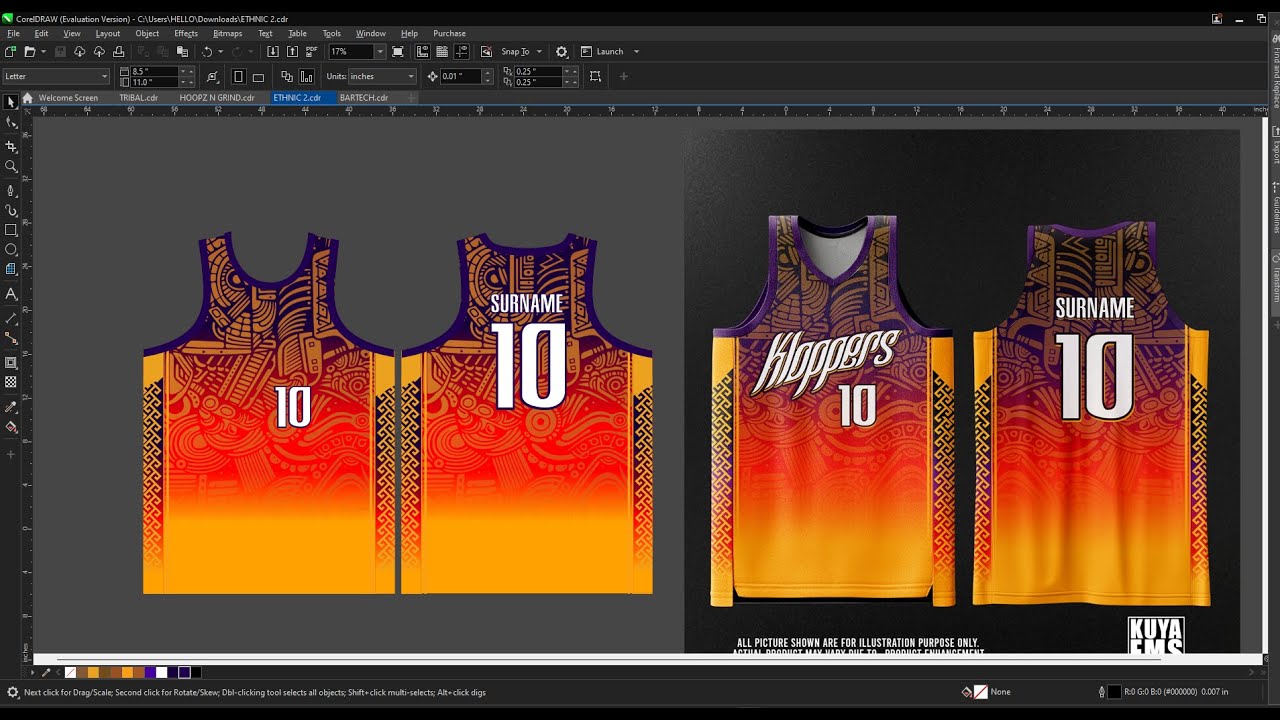Select the Pick tool in the toolbox
Image resolution: width=1280 pixels, height=720 pixels.
tap(11, 102)
